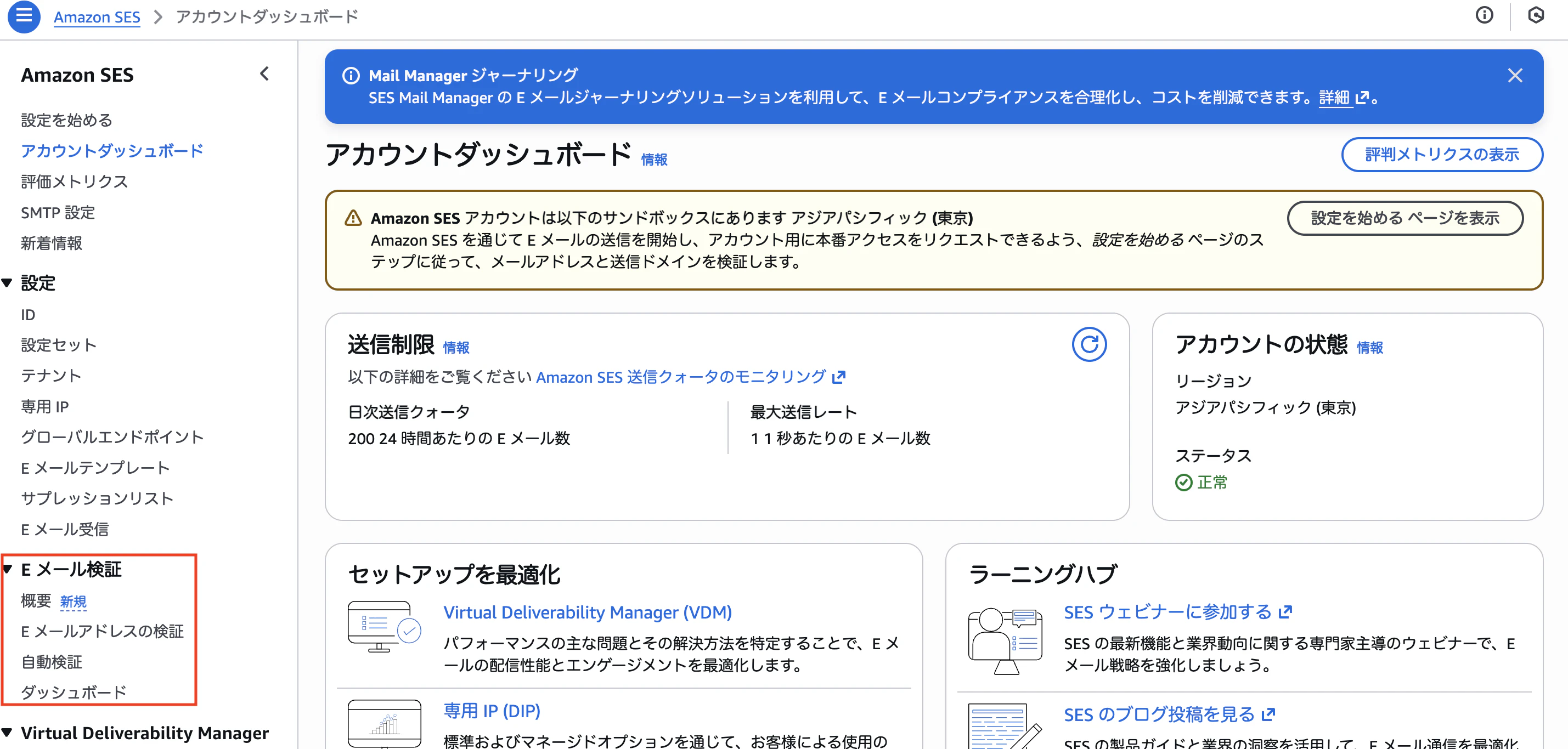Go to SMTP 設定 in the sidebar

coord(58,212)
